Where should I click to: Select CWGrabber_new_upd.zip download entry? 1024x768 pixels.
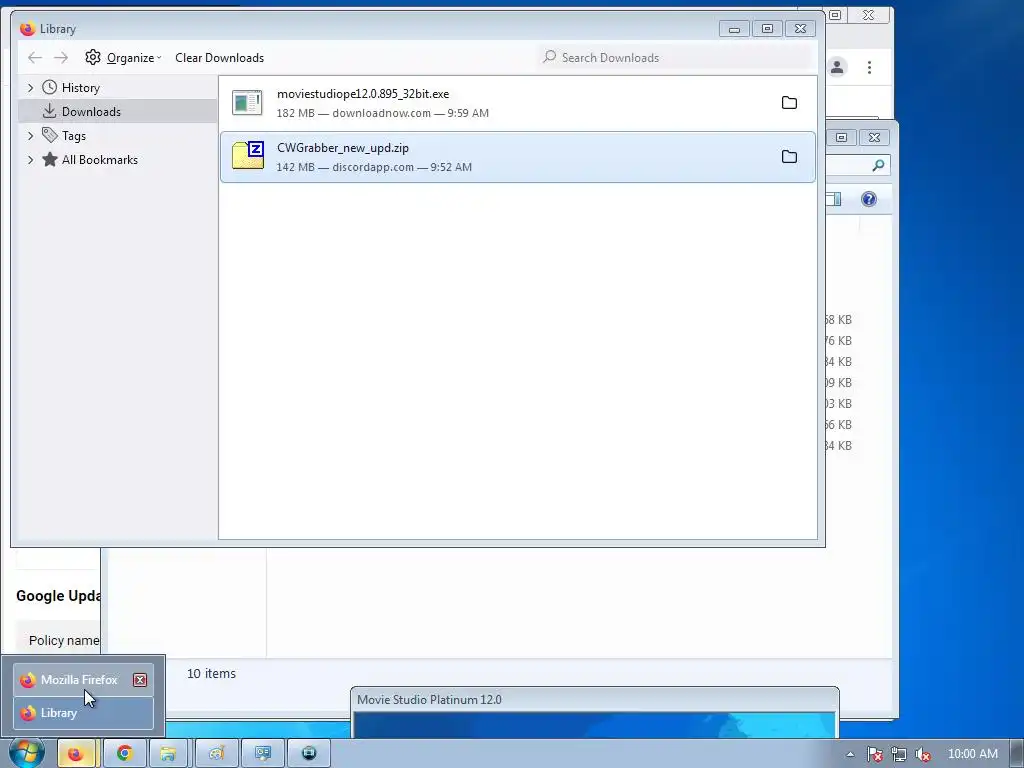tap(517, 157)
